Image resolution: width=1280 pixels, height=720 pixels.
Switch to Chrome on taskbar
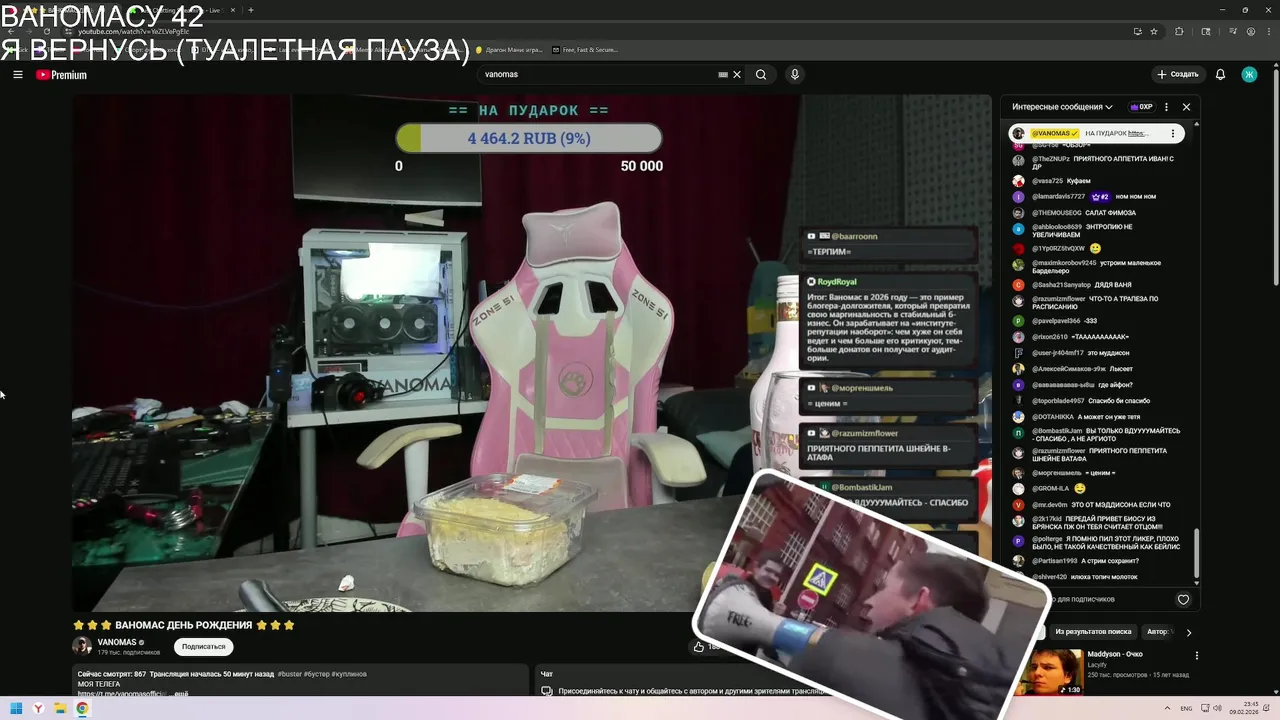[x=82, y=708]
